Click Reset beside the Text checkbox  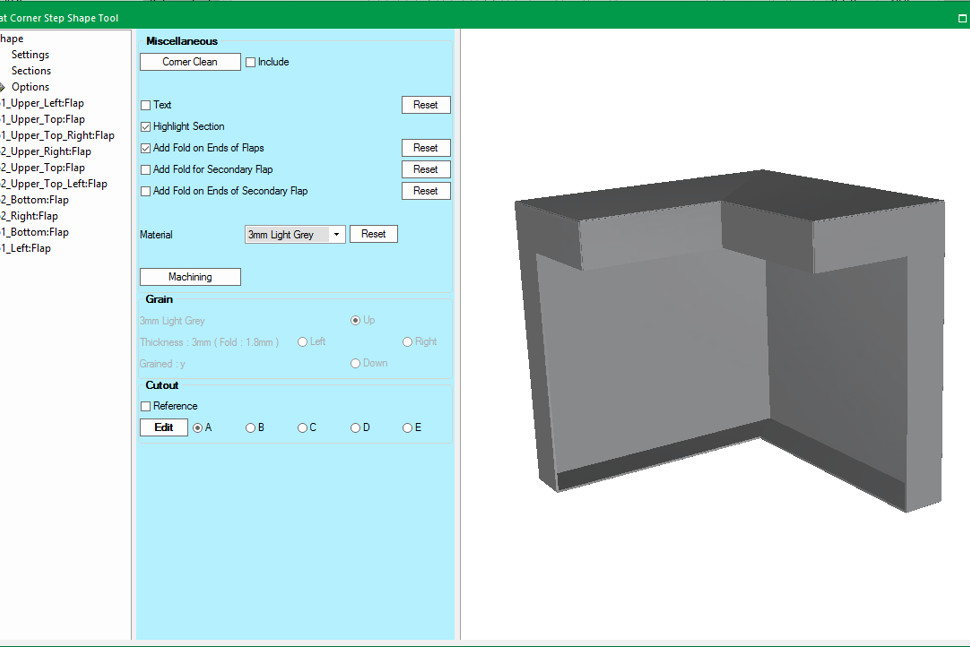426,104
